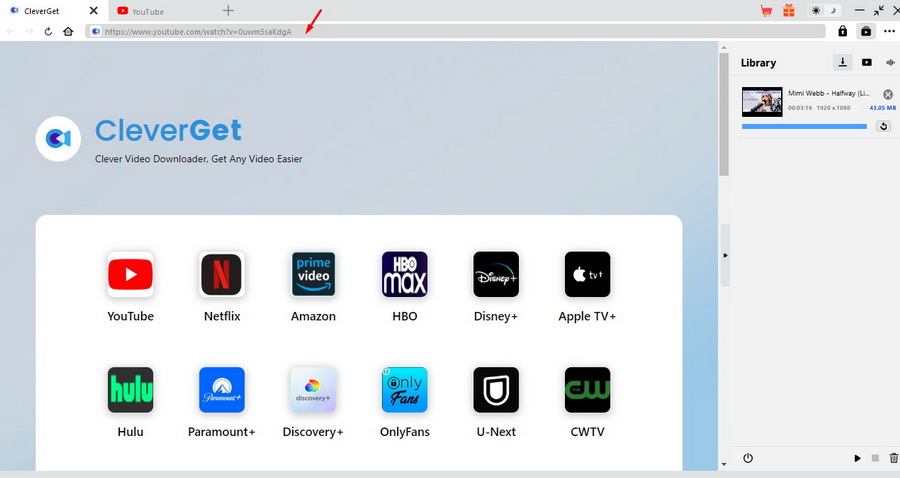
Task: Toggle the library panel bag icon
Action: (866, 31)
